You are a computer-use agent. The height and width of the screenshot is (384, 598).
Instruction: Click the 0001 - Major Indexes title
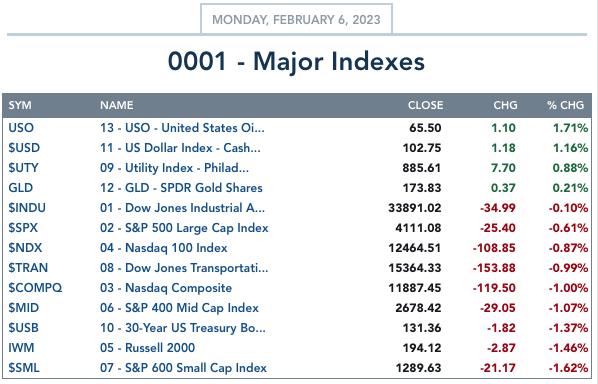coord(296,61)
